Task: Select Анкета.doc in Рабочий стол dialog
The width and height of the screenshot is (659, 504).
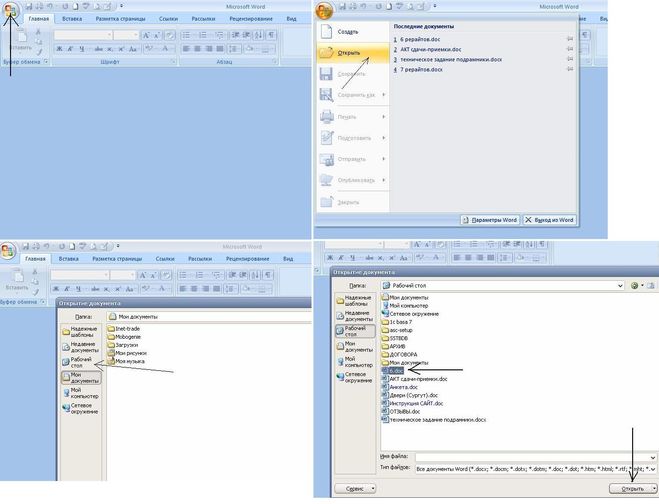Action: [x=400, y=387]
